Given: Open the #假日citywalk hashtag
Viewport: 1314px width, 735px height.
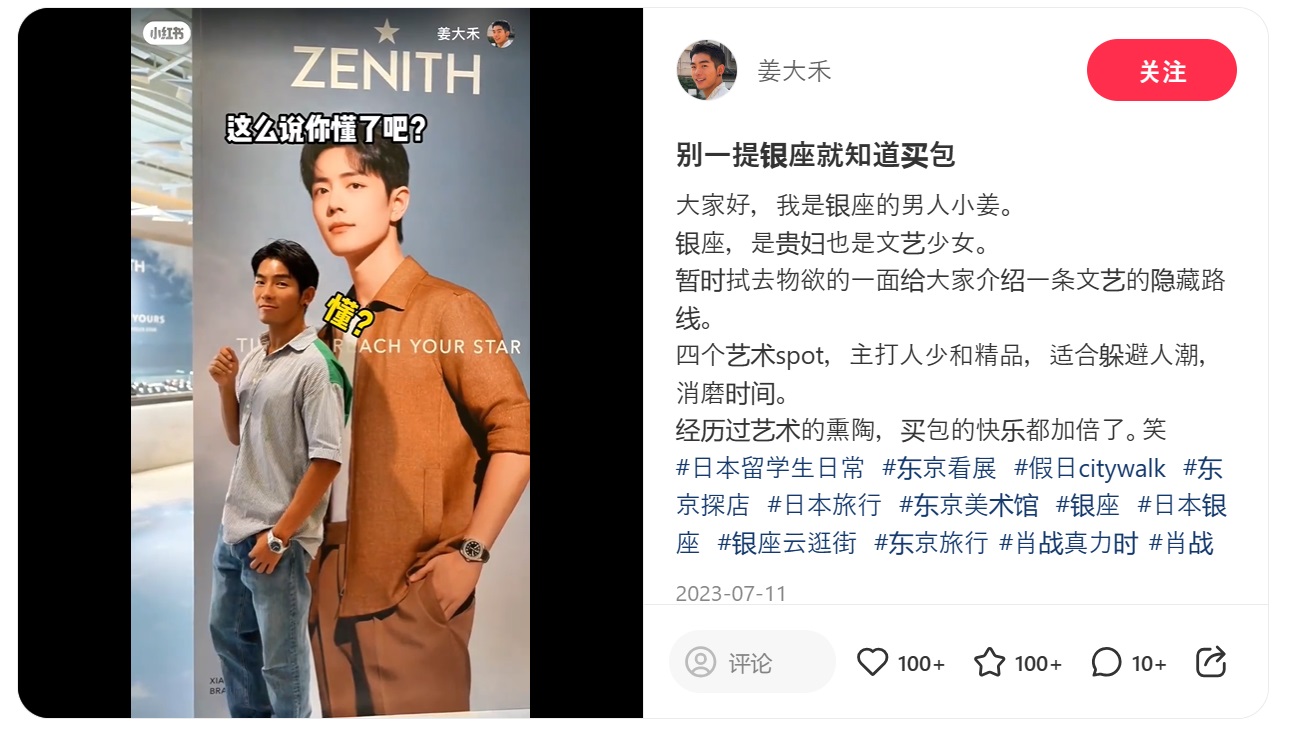Looking at the screenshot, I should [x=1090, y=468].
